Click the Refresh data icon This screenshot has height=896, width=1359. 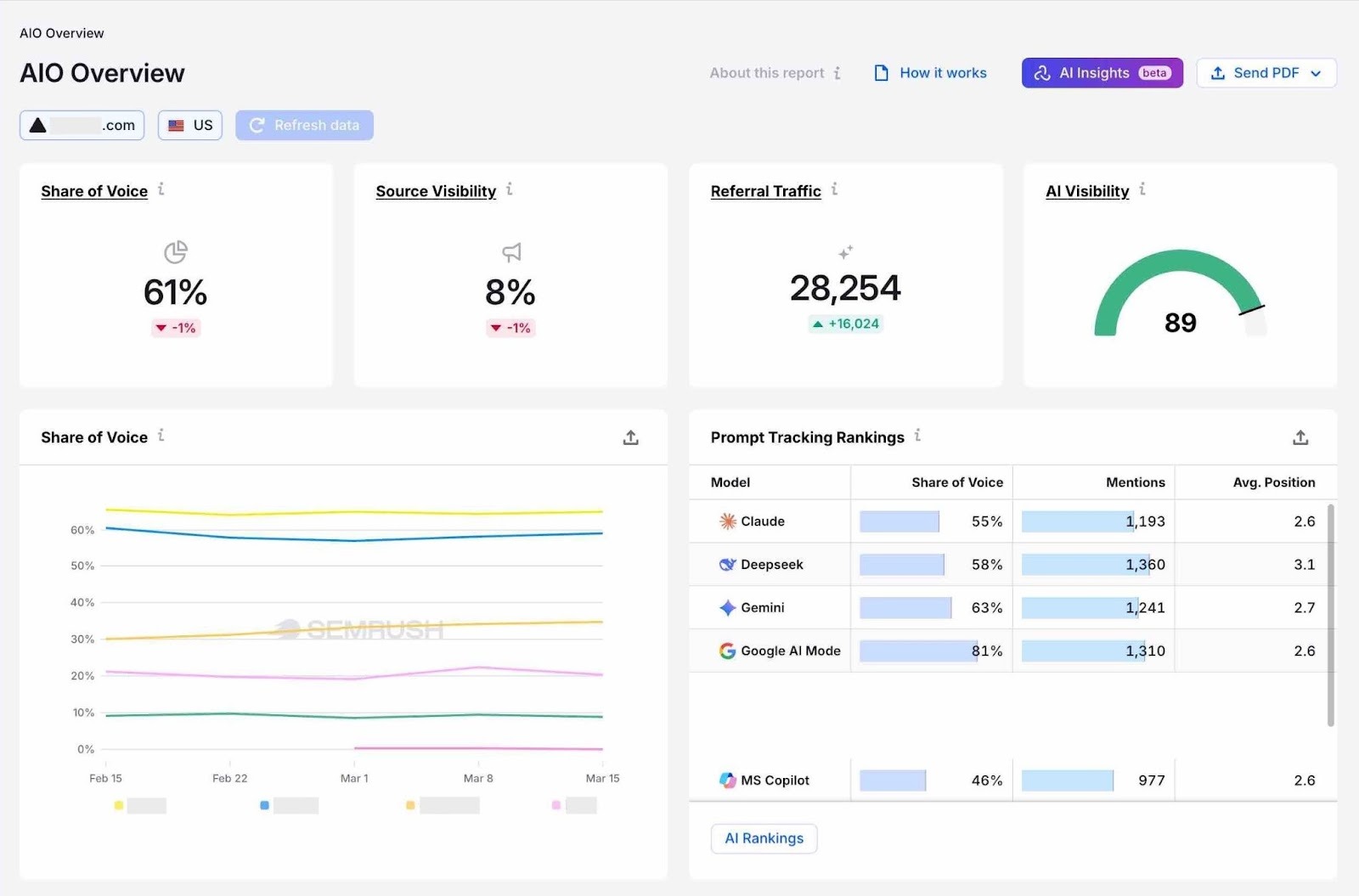coord(257,125)
